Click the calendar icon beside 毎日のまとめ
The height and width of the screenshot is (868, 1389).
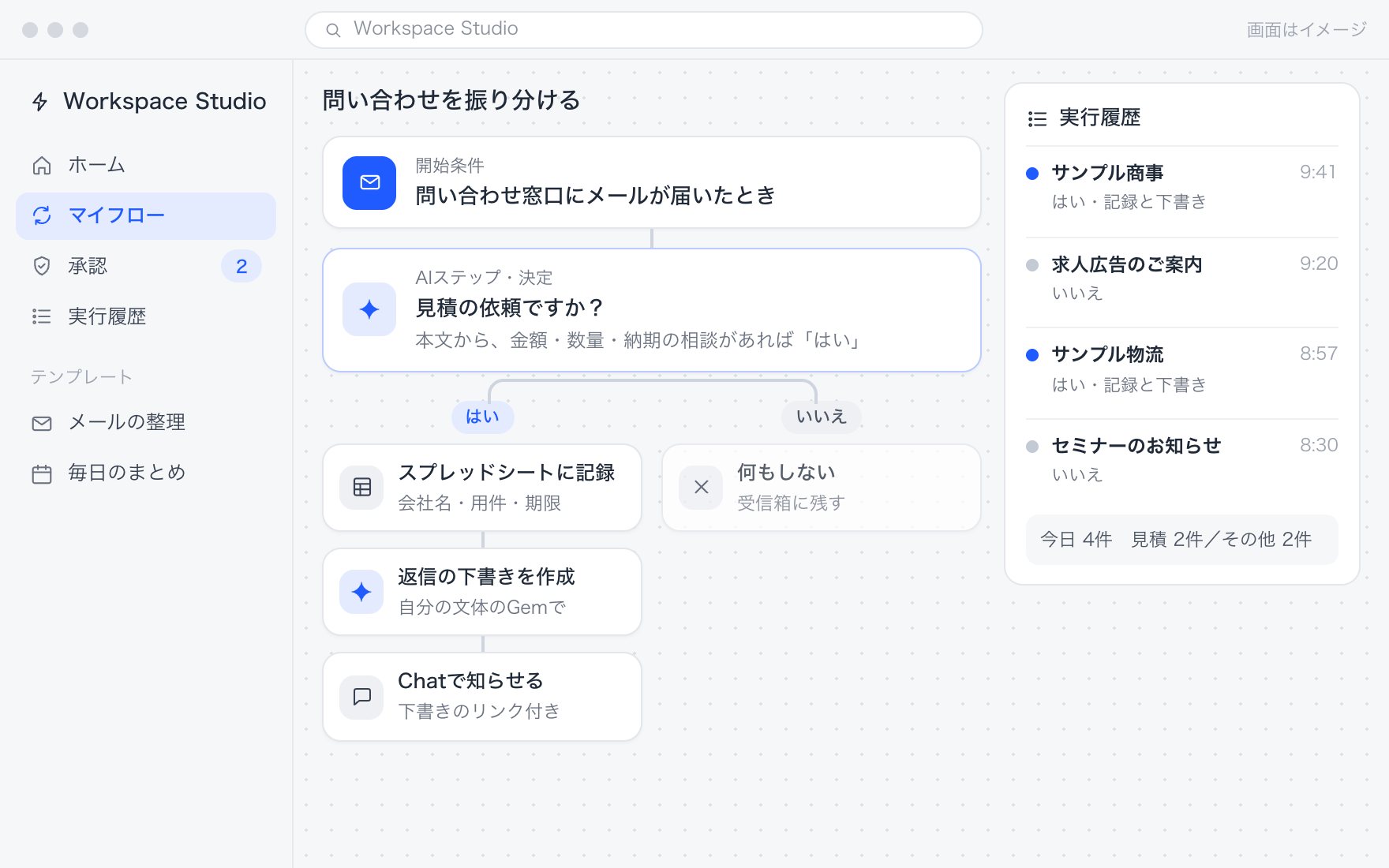[x=42, y=473]
